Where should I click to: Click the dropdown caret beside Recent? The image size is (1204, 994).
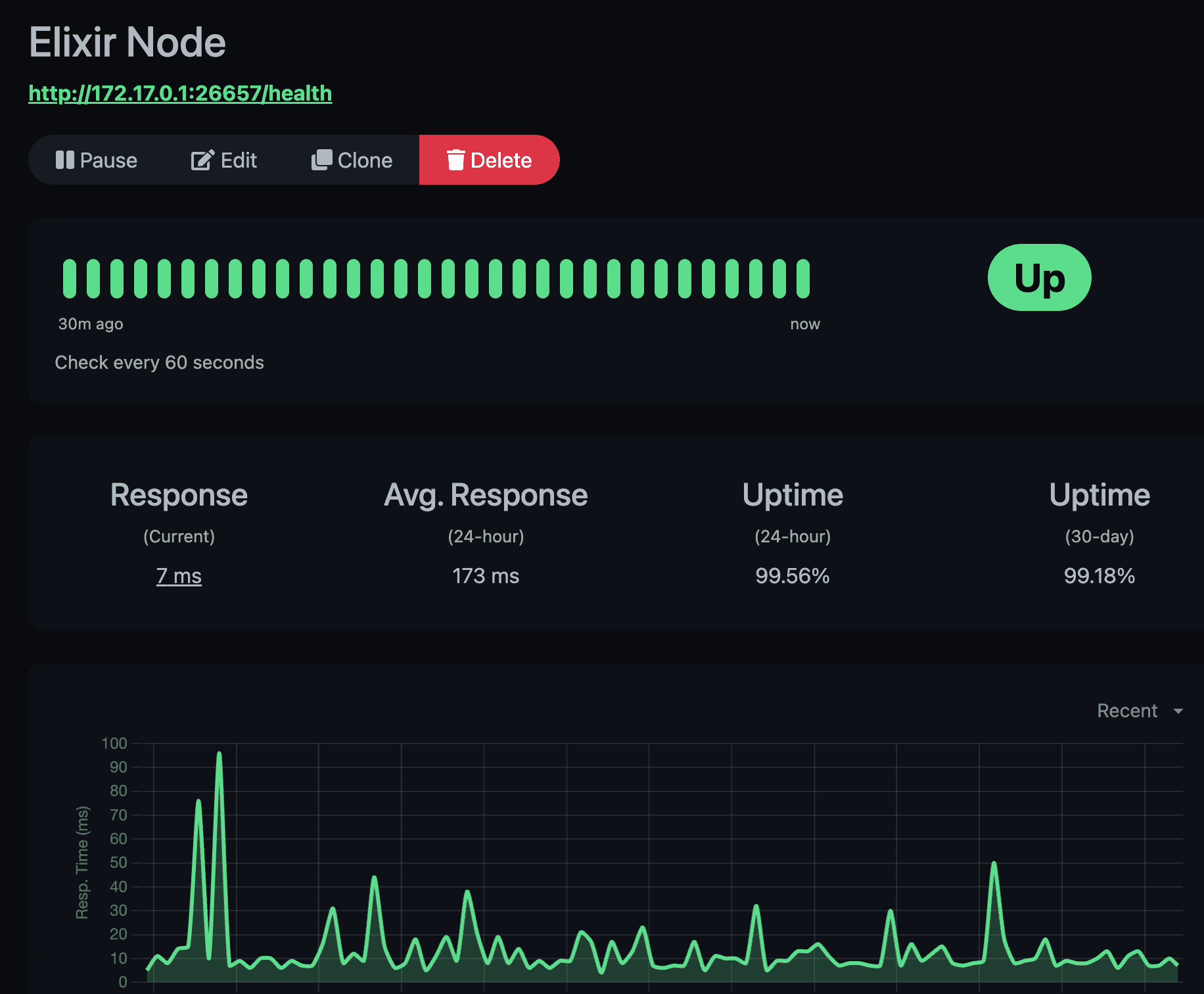coord(1178,711)
